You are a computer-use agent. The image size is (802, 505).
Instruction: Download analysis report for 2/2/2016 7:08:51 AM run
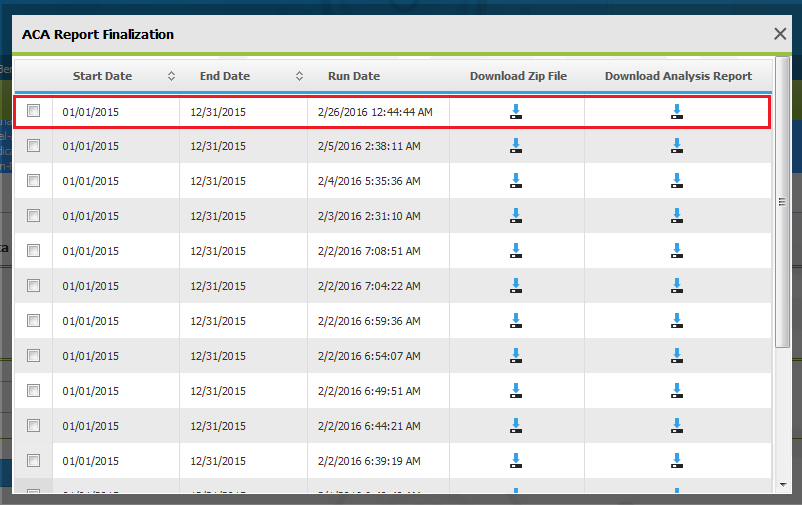pos(677,251)
